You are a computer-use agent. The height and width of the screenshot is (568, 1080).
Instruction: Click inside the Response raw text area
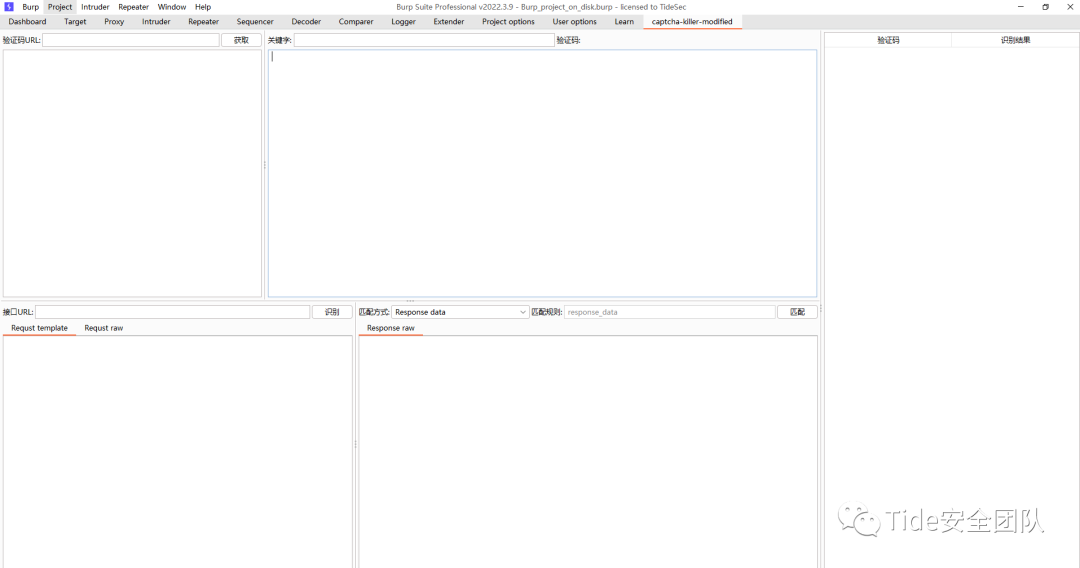(588, 452)
